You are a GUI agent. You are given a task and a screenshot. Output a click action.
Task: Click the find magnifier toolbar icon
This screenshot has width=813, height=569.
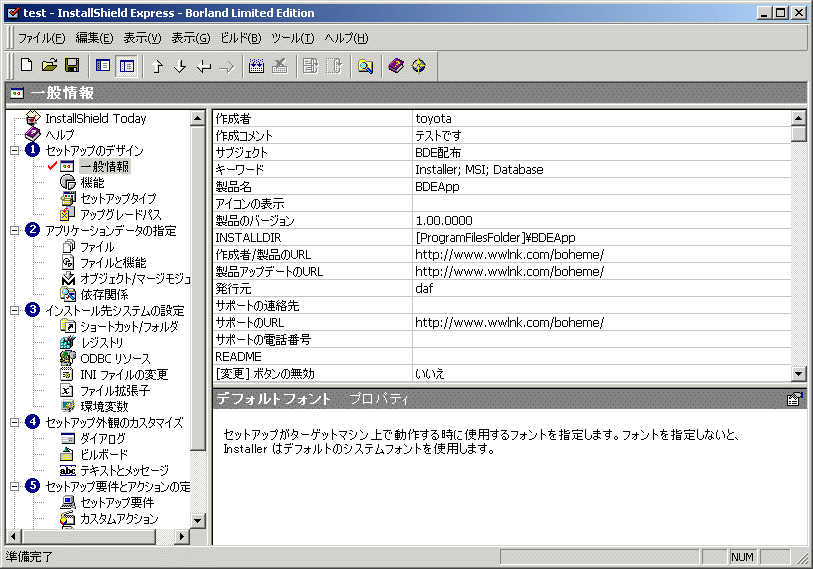click(x=365, y=66)
